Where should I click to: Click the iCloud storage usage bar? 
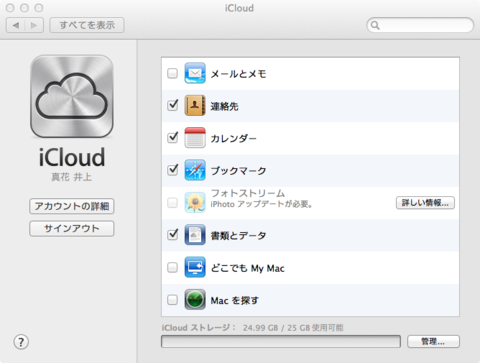(x=281, y=342)
